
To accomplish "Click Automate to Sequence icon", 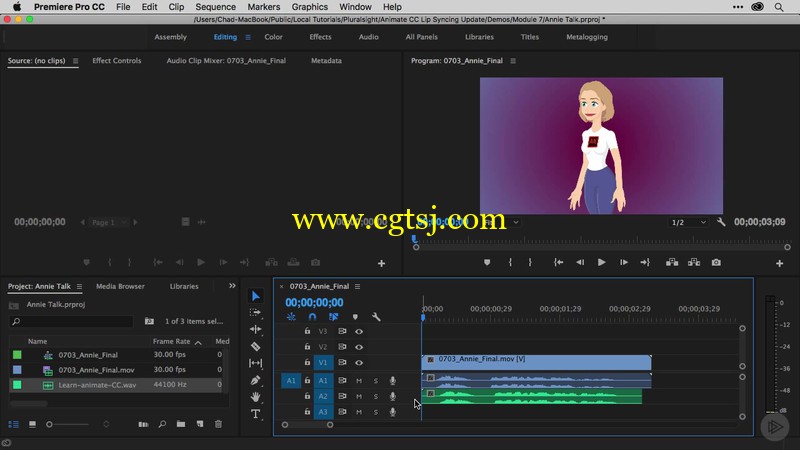I will [143, 424].
